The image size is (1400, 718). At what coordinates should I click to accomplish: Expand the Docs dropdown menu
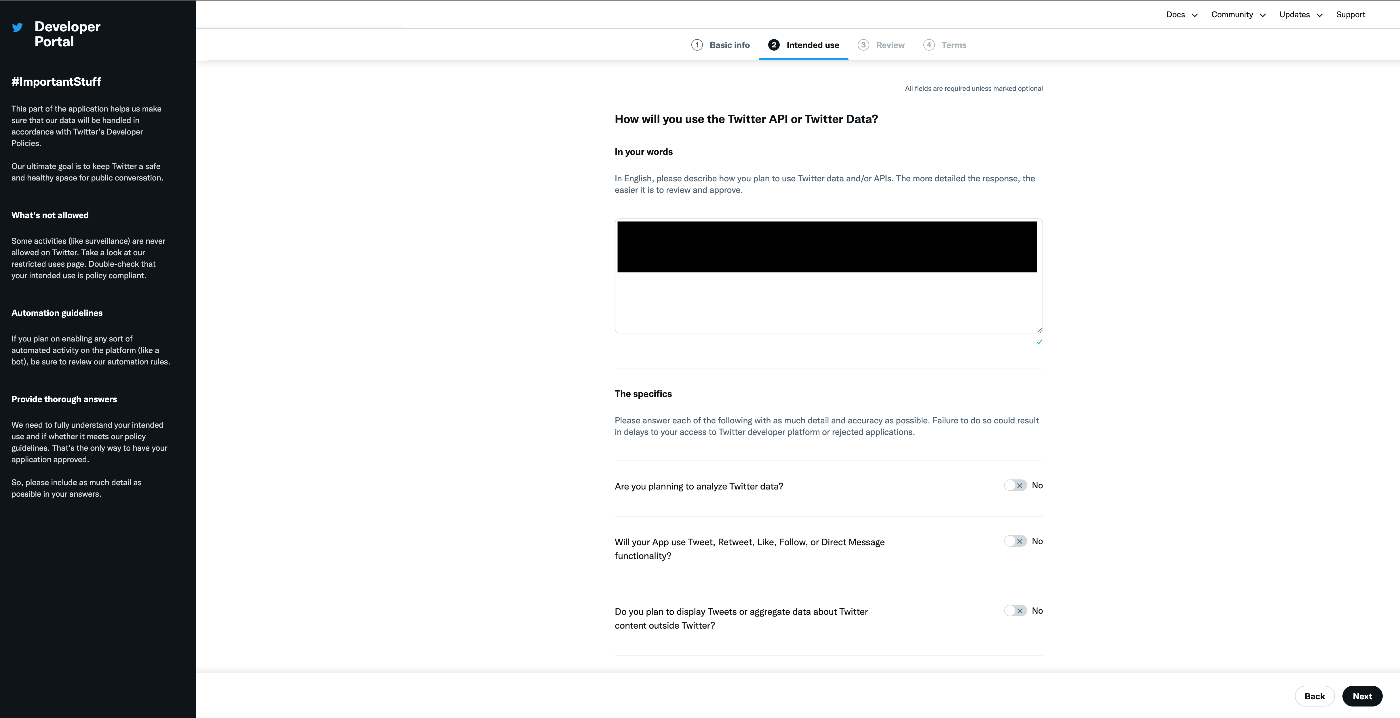(1181, 15)
